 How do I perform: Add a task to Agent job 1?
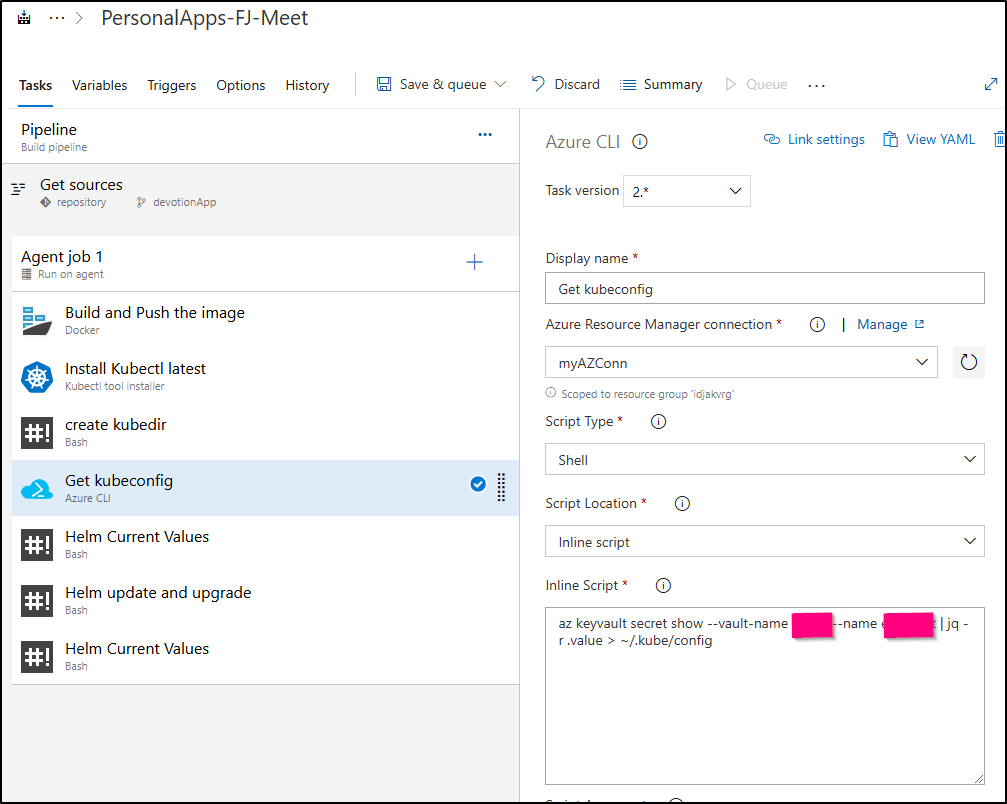pyautogui.click(x=474, y=262)
